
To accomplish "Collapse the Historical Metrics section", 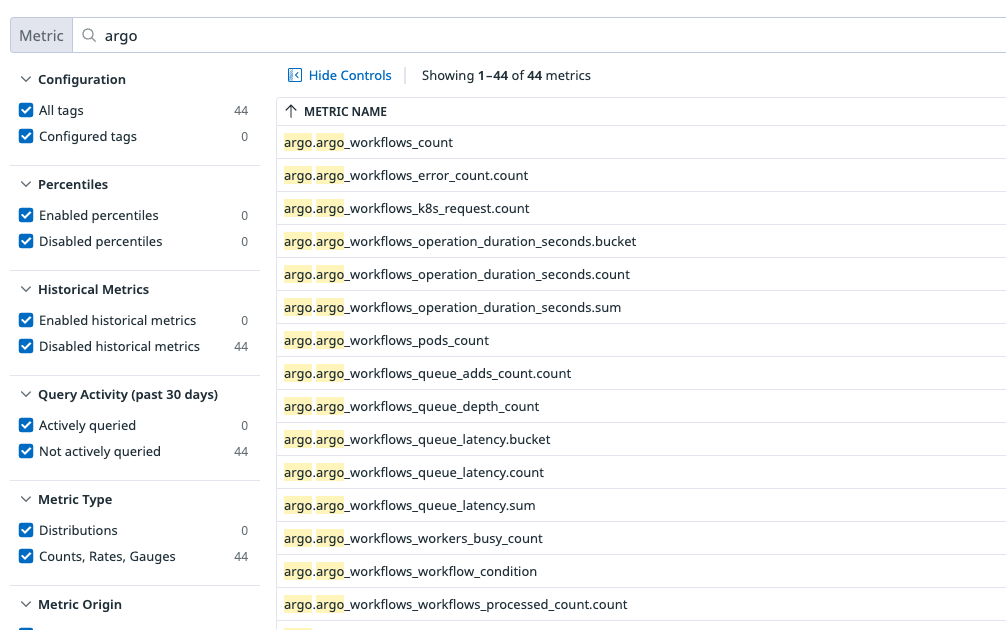I will click(26, 289).
